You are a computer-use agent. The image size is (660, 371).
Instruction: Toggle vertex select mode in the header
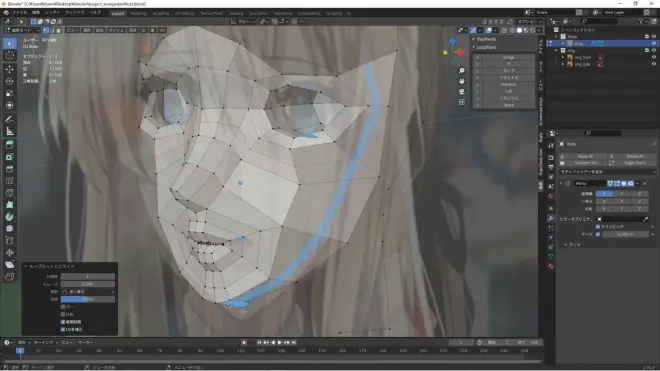pos(46,30)
